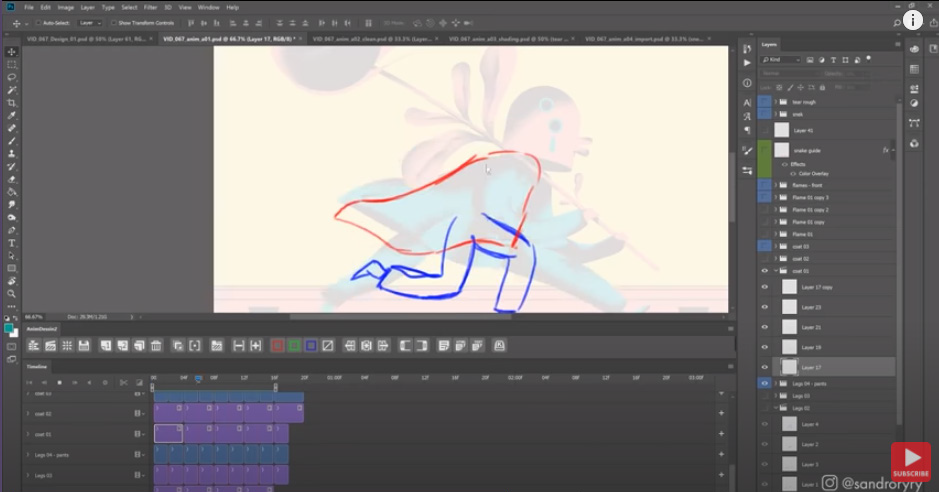Open the Filter menu
The image size is (939, 492).
coord(150,7)
